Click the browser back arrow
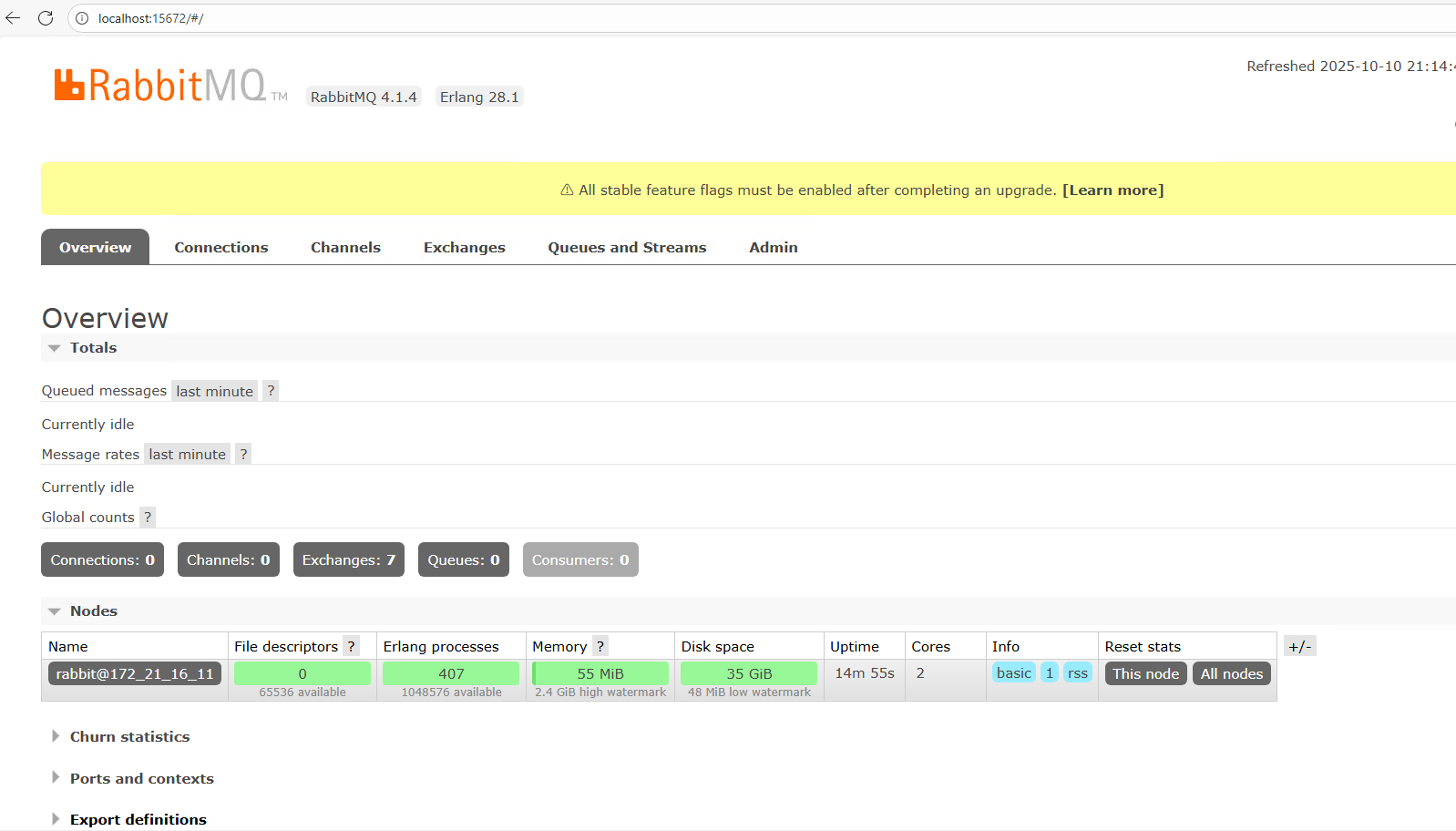This screenshot has height=831, width=1456. 13,18
